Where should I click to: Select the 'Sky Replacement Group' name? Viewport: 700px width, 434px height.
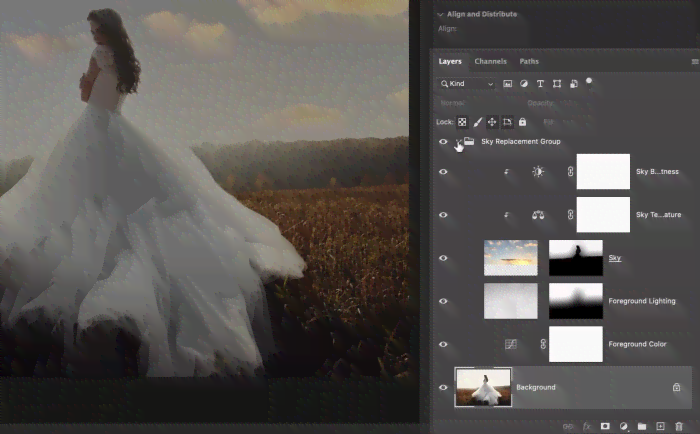pyautogui.click(x=521, y=142)
